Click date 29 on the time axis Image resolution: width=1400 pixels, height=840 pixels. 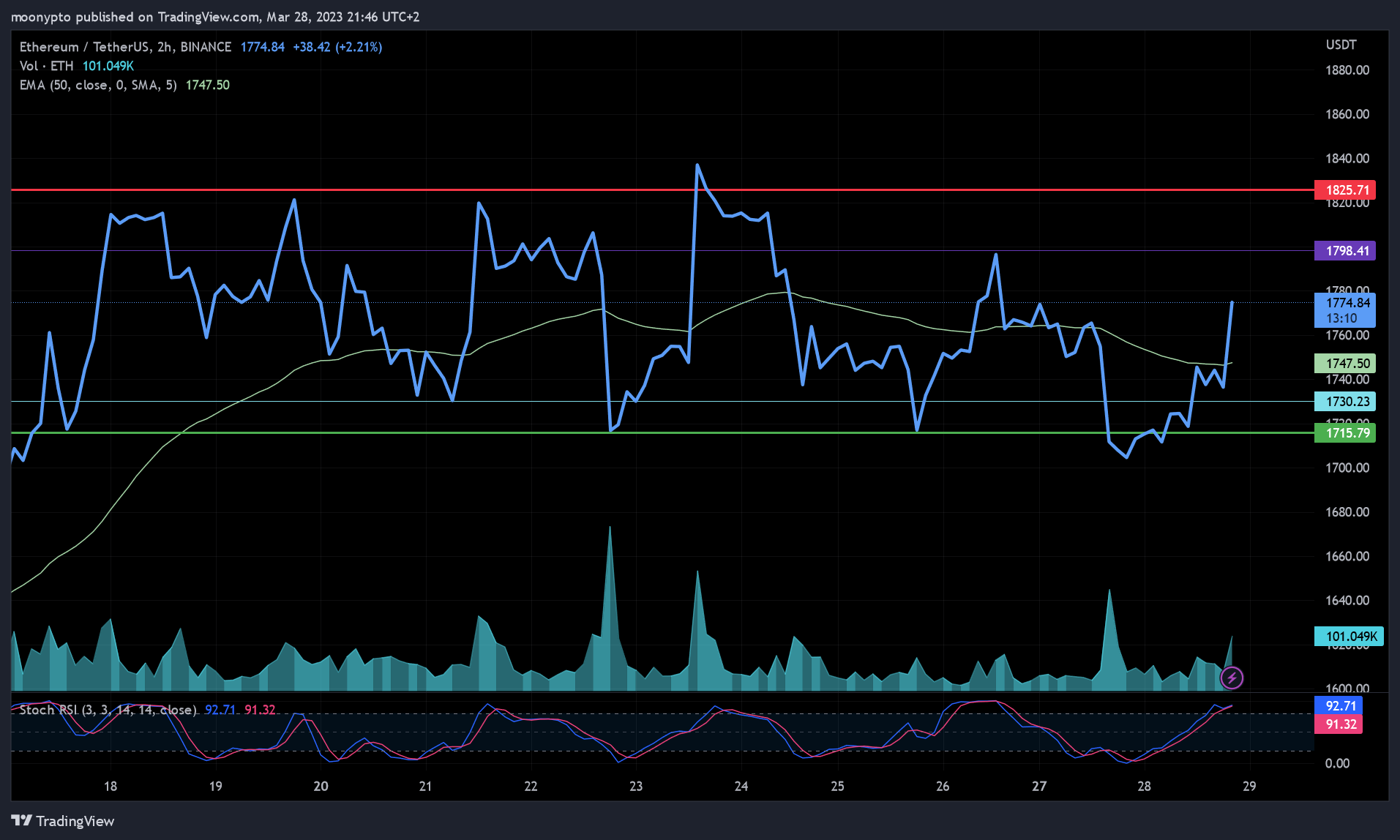(1249, 786)
